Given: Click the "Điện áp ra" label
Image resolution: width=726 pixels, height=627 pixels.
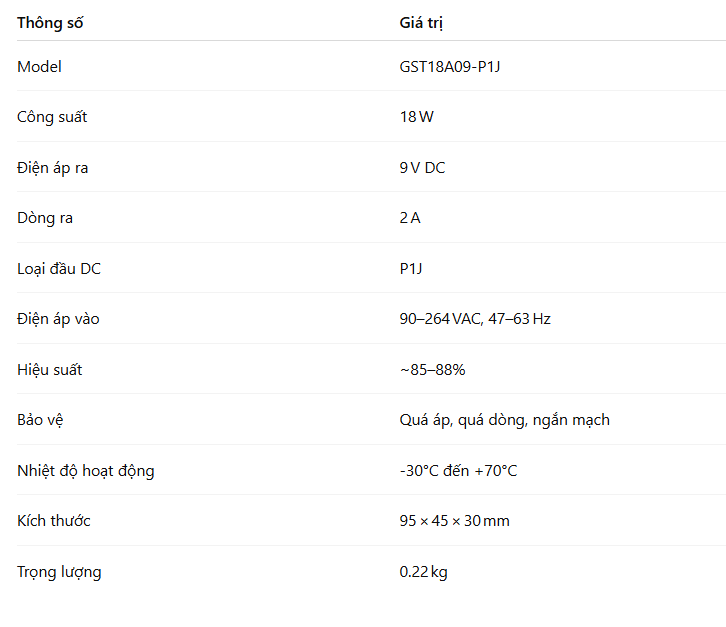Looking at the screenshot, I should coord(52,168).
